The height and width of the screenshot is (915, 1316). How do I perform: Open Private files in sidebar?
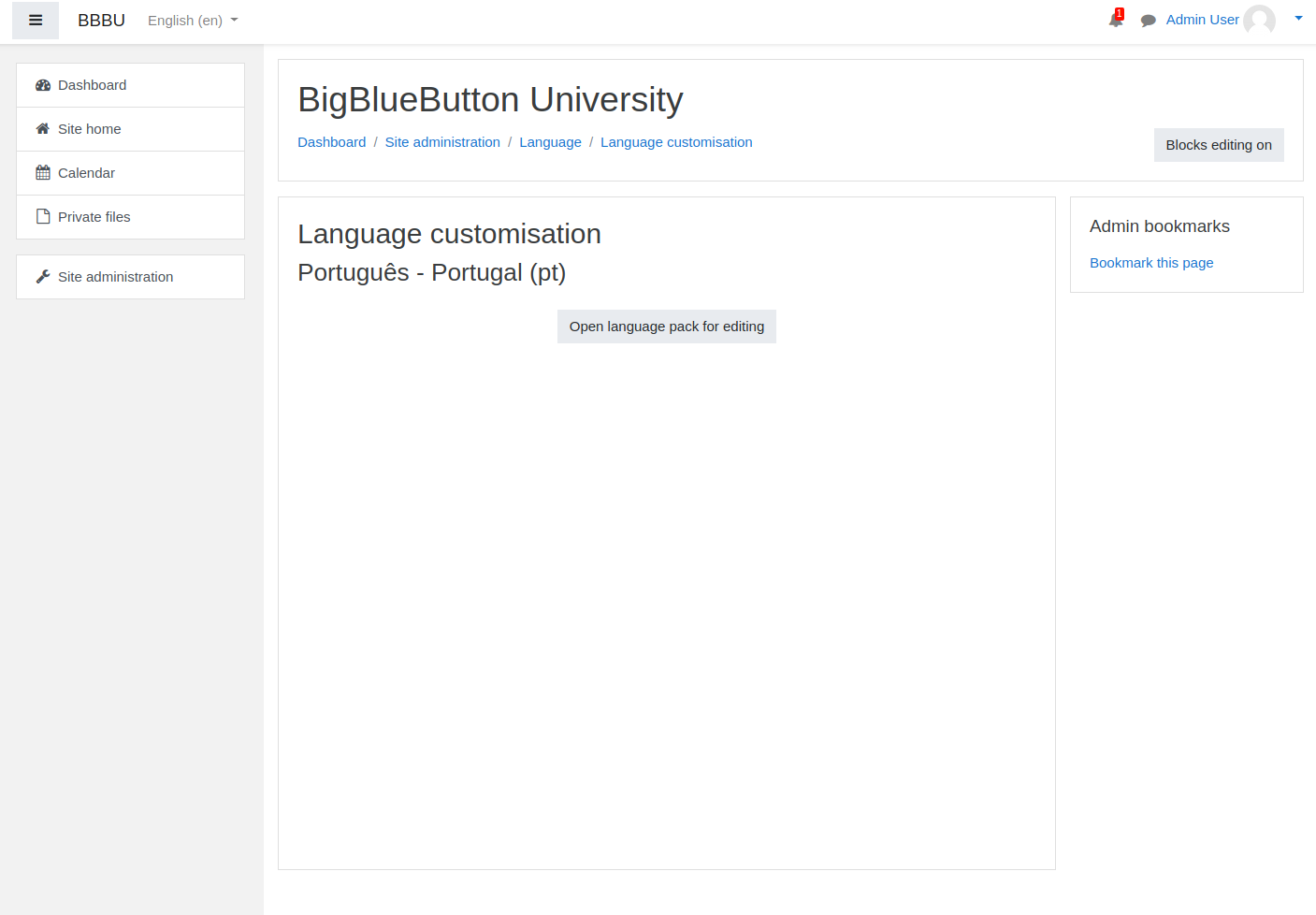(x=130, y=217)
